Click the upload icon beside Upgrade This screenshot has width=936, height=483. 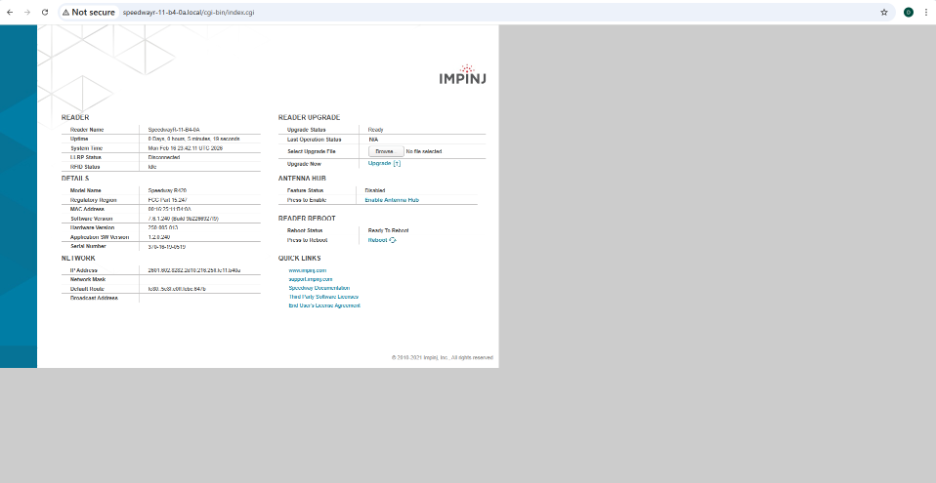tap(398, 164)
